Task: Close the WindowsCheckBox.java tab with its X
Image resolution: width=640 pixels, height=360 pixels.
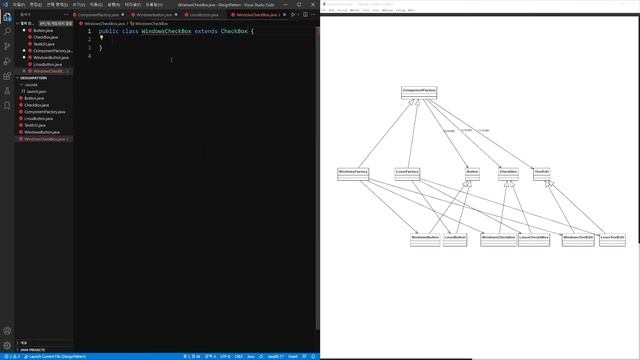Action: (x=284, y=15)
